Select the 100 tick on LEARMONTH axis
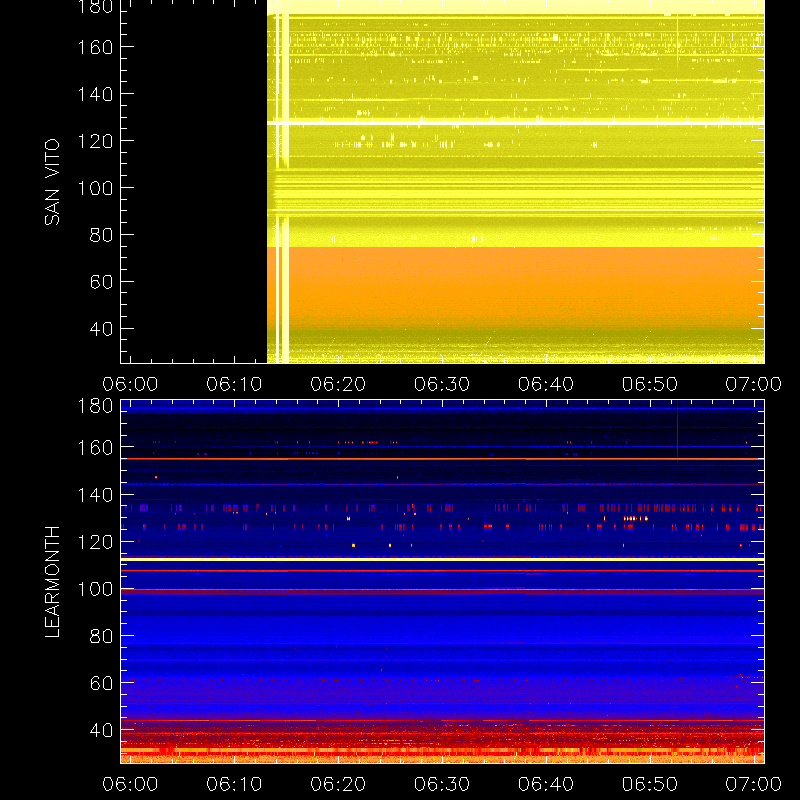Screen dimensions: 800x800 [x=95, y=589]
